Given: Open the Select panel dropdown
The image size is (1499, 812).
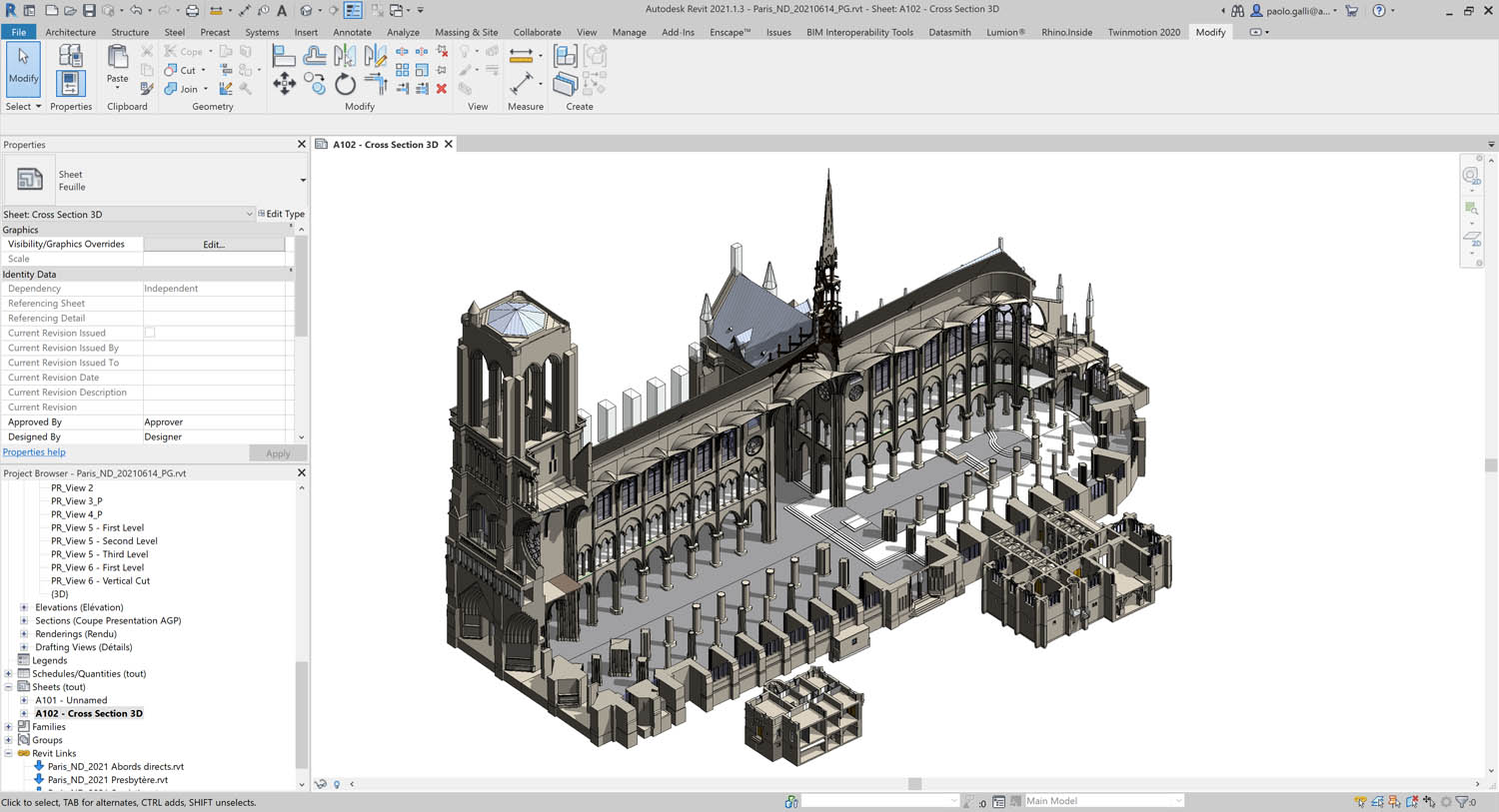Looking at the screenshot, I should [x=24, y=106].
